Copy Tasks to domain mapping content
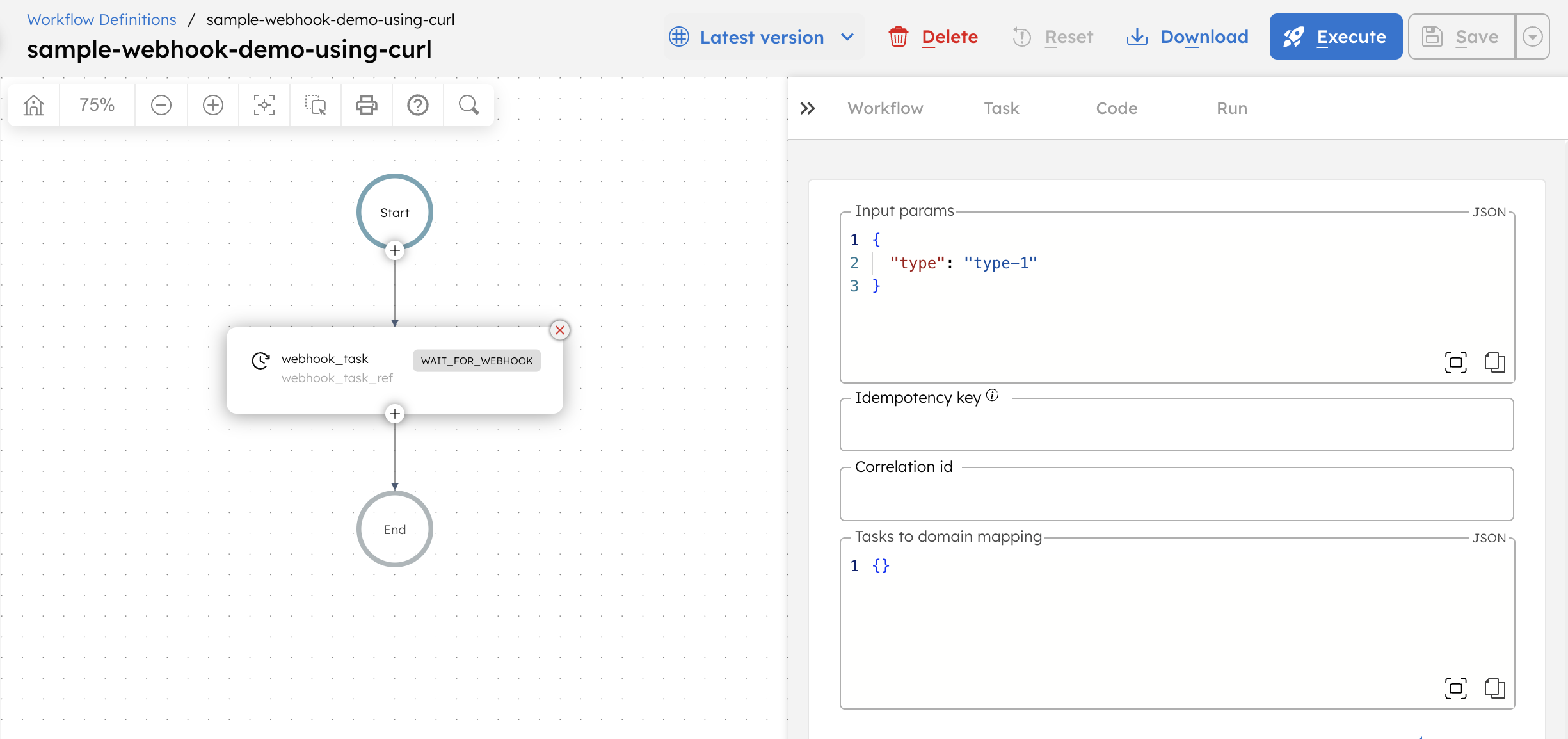Screen dimensions: 1568x739 (x=1494, y=688)
